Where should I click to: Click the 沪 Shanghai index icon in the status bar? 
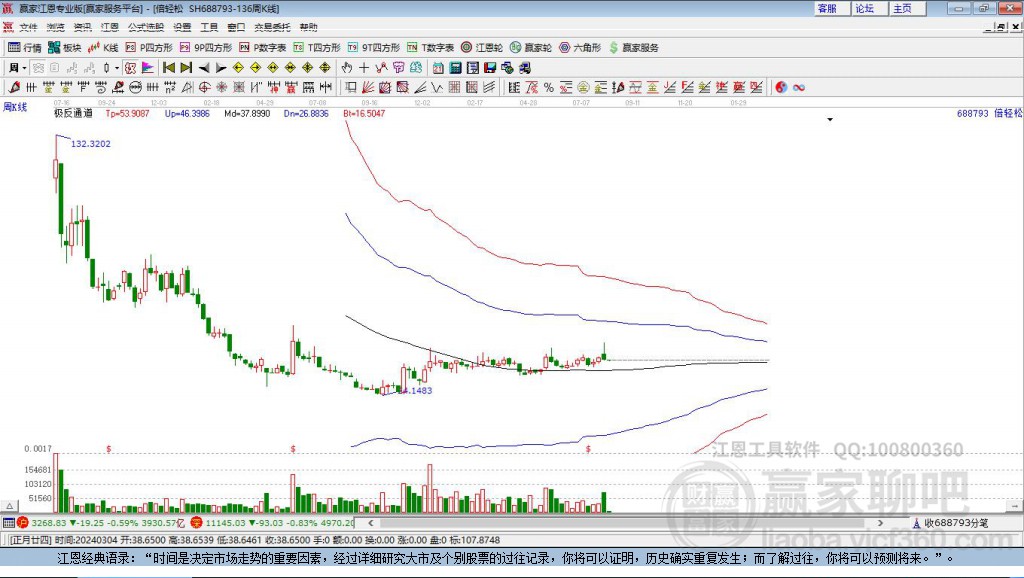tap(23, 522)
